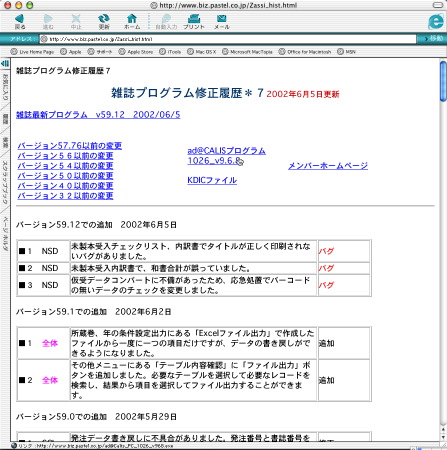Open the Apple favorites bar link
The height and width of the screenshot is (450, 447).
click(x=71, y=52)
